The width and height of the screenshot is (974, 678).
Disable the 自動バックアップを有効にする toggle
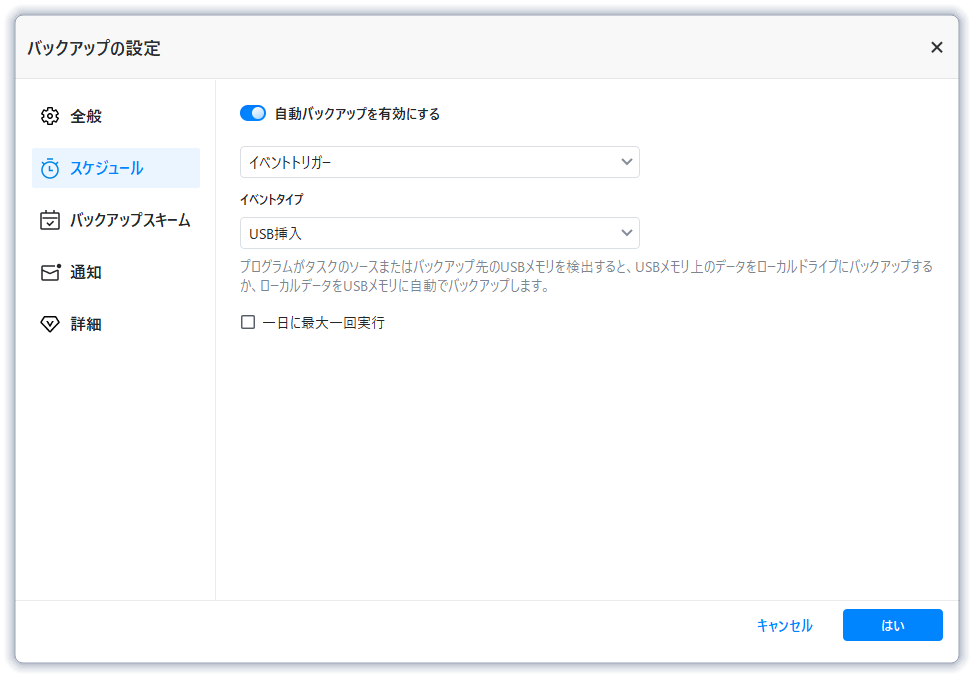(252, 114)
